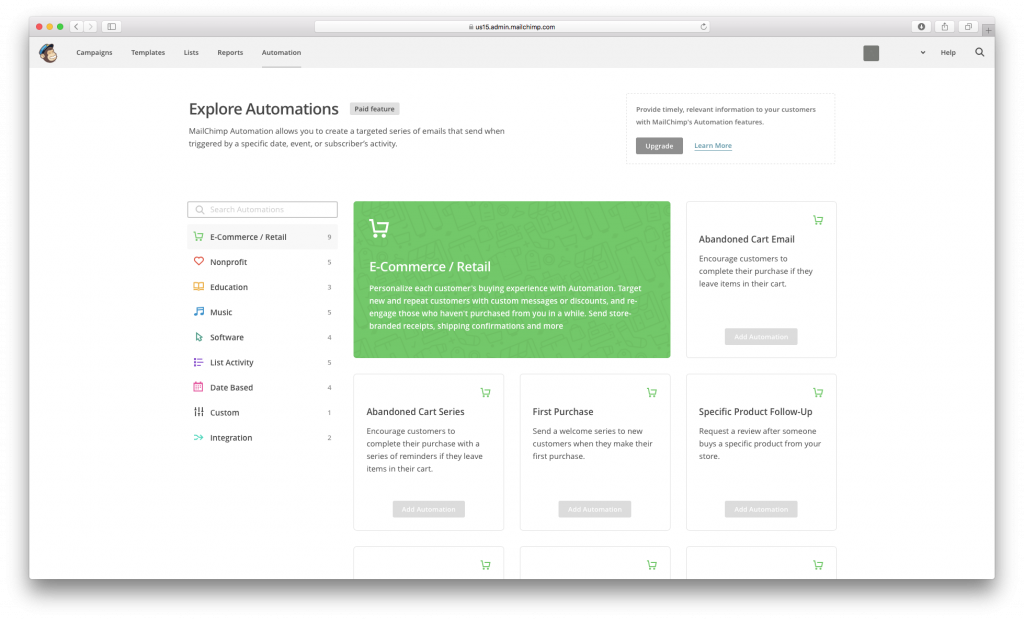This screenshot has height=621, width=1024.
Task: Reload the page from the address bar
Action: click(703, 27)
